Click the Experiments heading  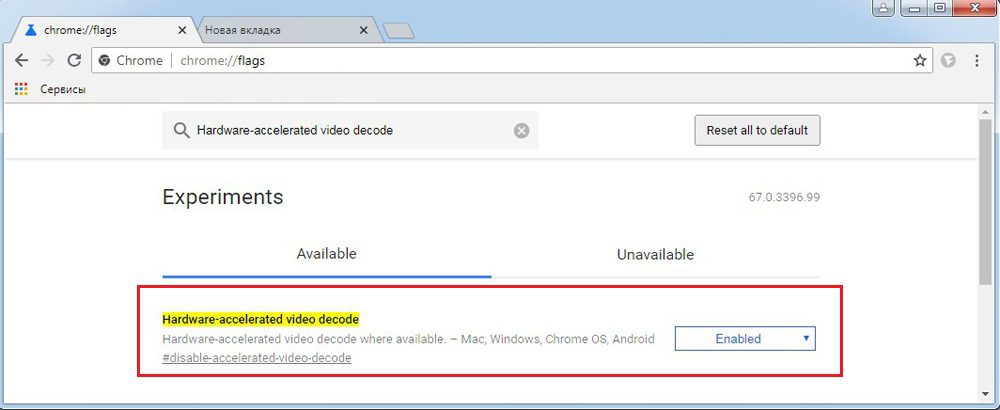223,196
